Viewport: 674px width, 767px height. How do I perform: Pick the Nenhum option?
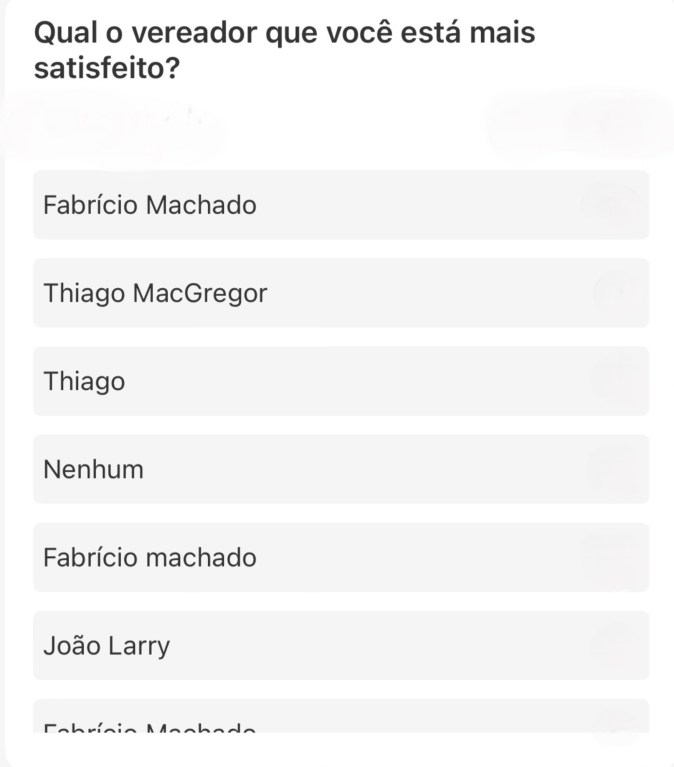point(300,469)
